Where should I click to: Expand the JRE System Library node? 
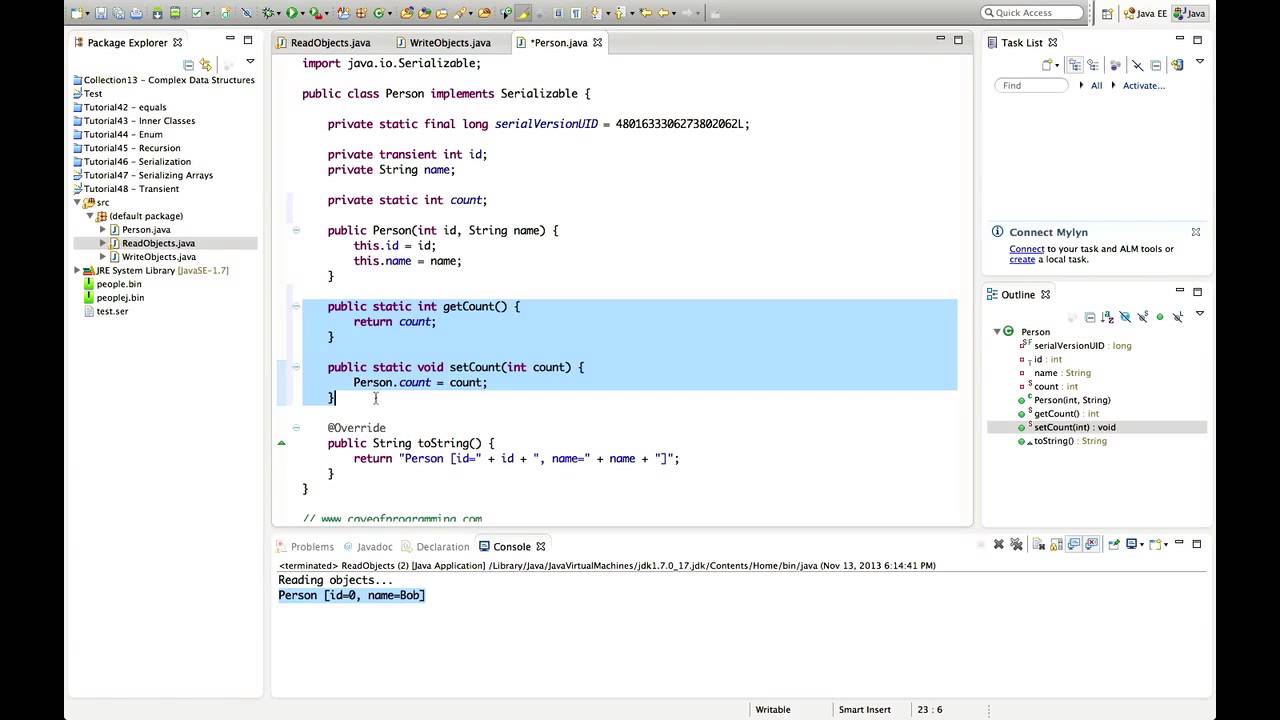pyautogui.click(x=77, y=271)
